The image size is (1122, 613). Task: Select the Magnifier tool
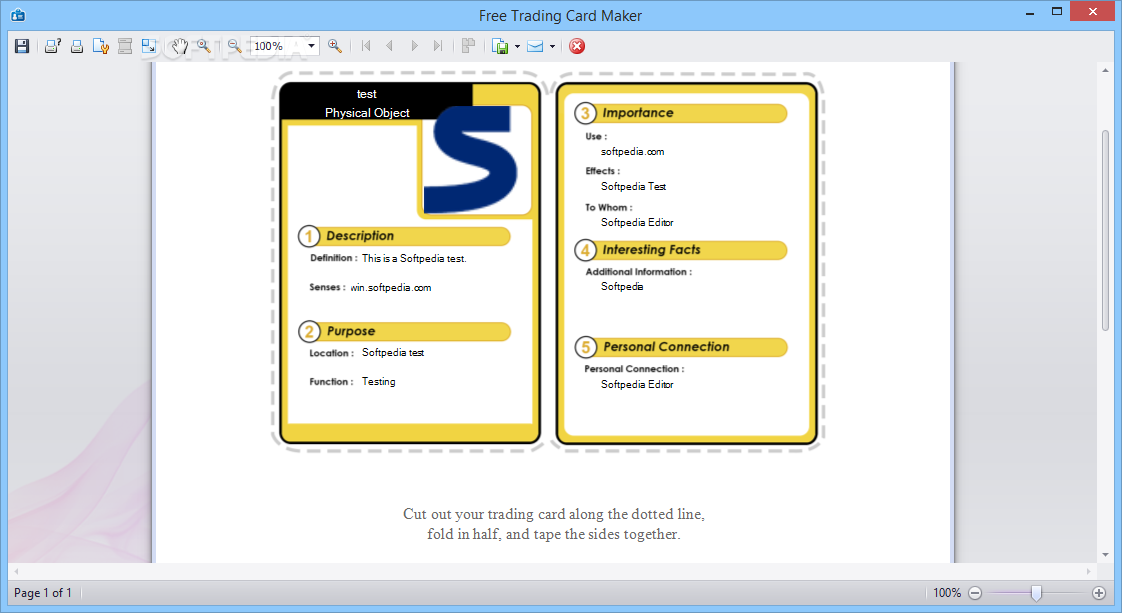pos(204,46)
